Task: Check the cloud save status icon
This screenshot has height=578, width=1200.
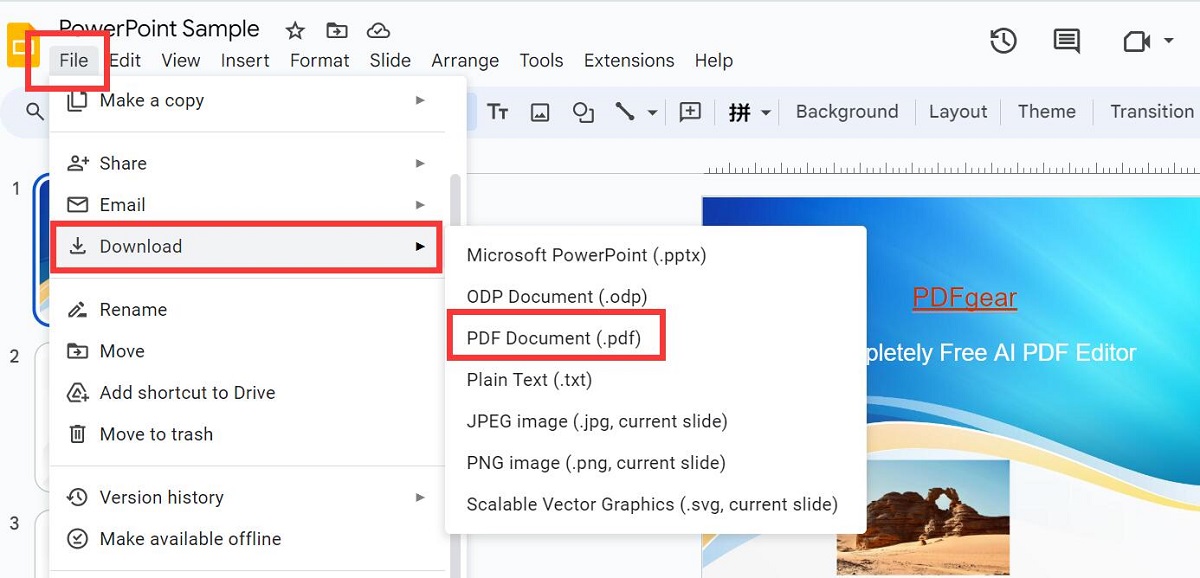Action: 378,30
